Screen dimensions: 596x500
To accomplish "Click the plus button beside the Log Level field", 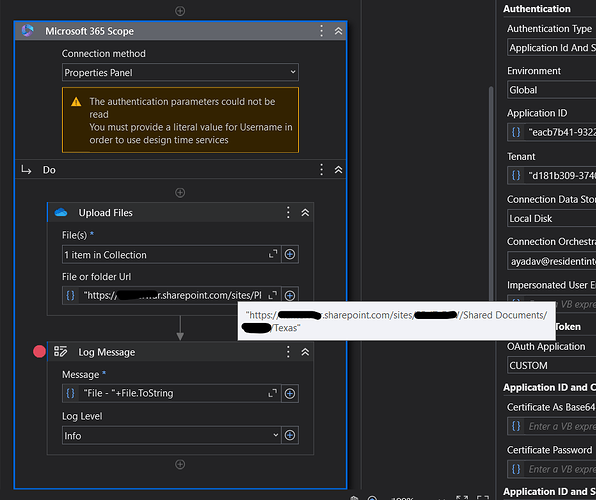I will (290, 435).
